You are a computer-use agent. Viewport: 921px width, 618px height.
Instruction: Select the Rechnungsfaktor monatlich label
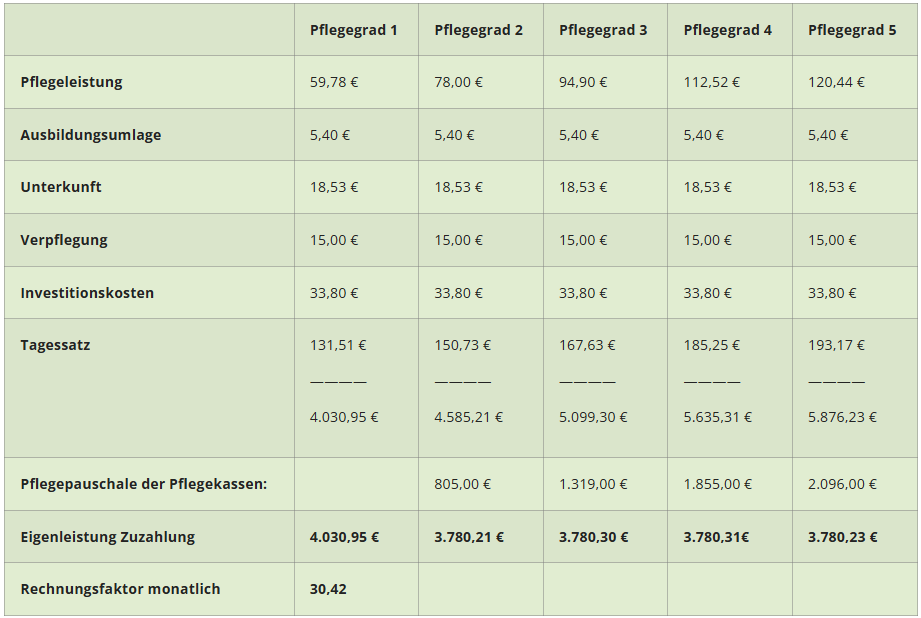pos(120,589)
